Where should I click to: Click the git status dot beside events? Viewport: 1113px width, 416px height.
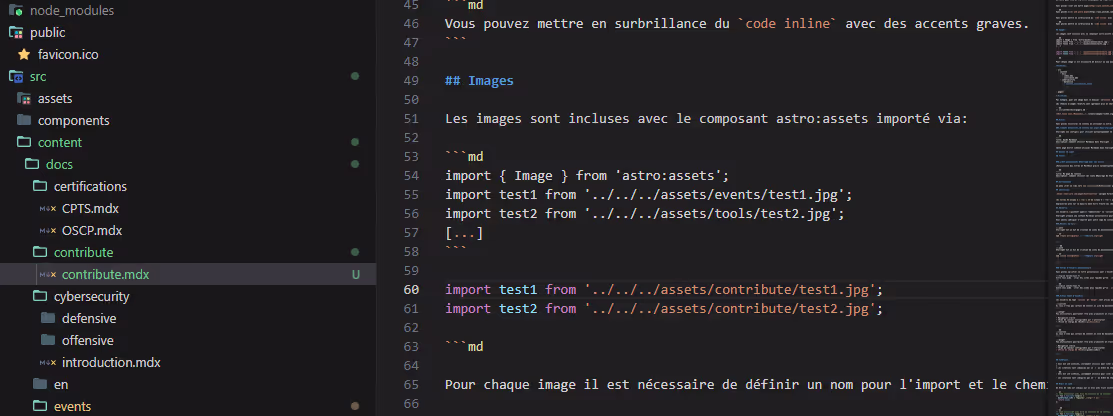(x=355, y=406)
